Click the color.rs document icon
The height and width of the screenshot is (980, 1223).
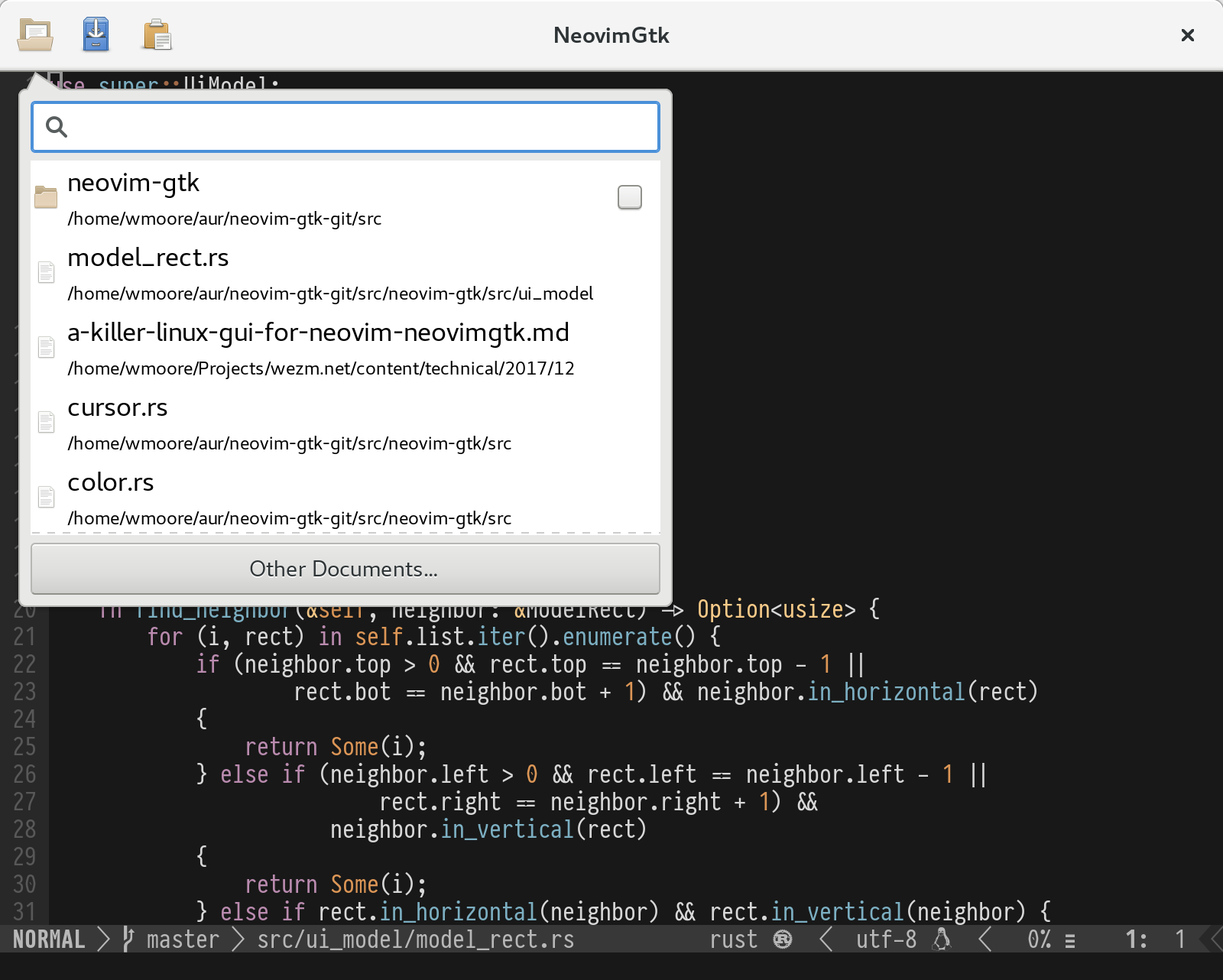[x=47, y=497]
